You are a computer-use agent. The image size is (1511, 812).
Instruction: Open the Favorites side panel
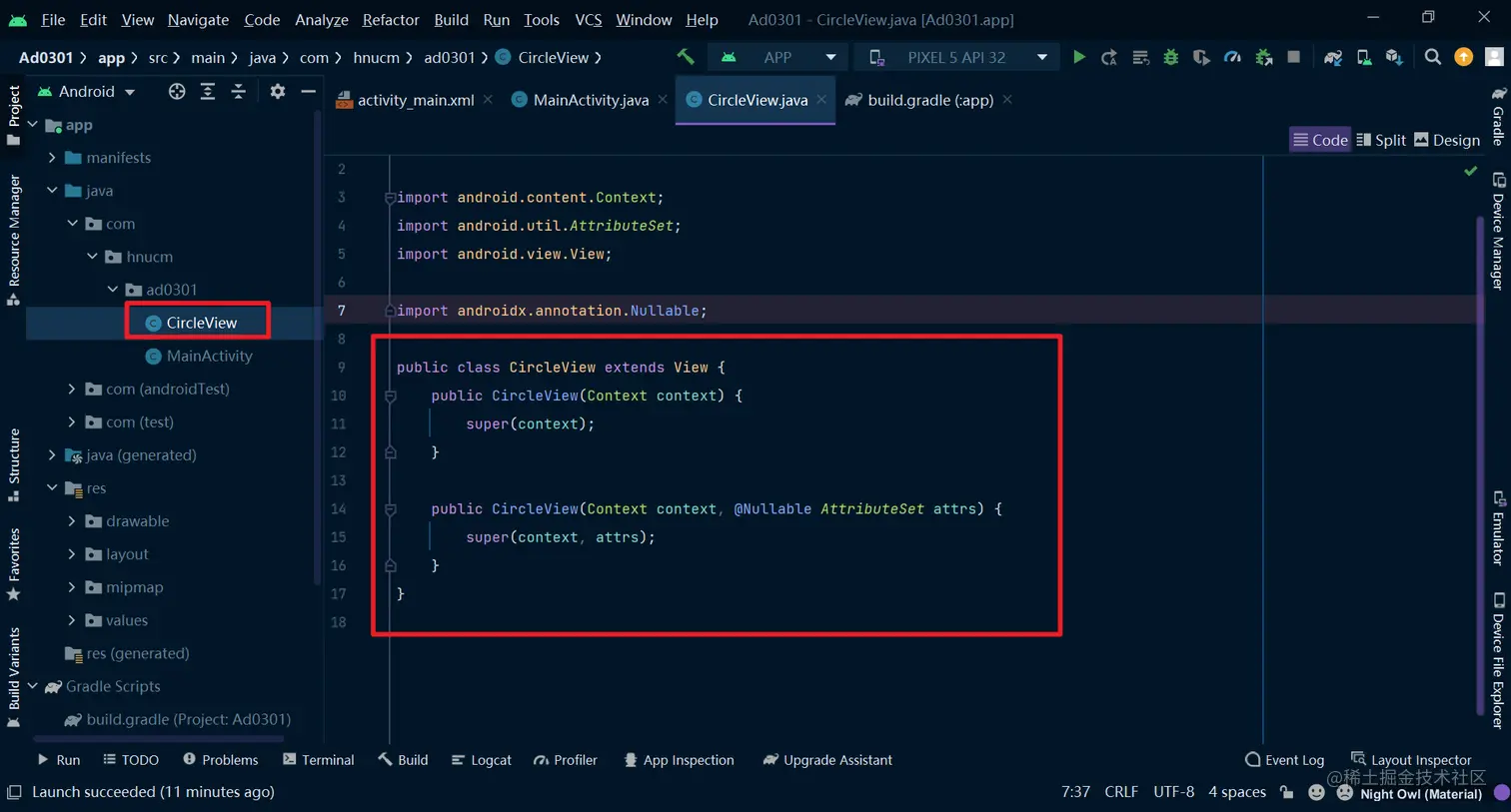[14, 564]
